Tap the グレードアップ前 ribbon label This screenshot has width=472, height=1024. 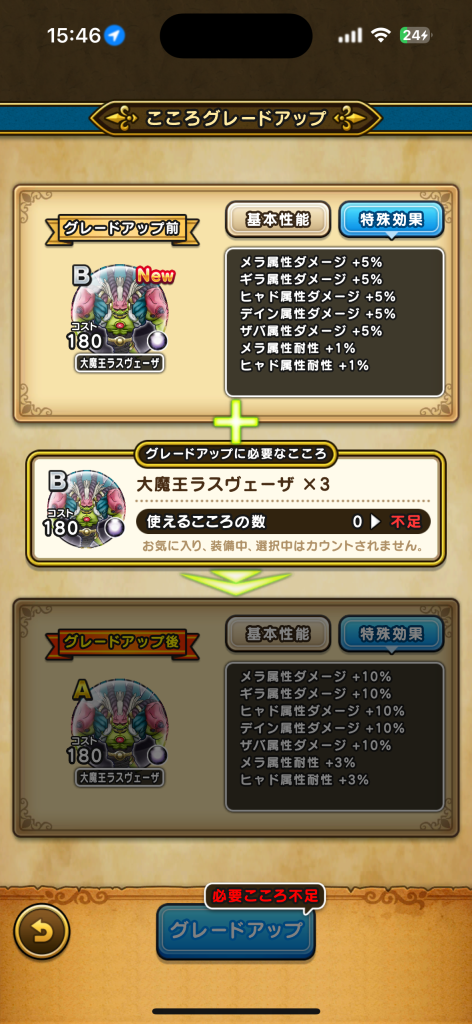pos(122,229)
